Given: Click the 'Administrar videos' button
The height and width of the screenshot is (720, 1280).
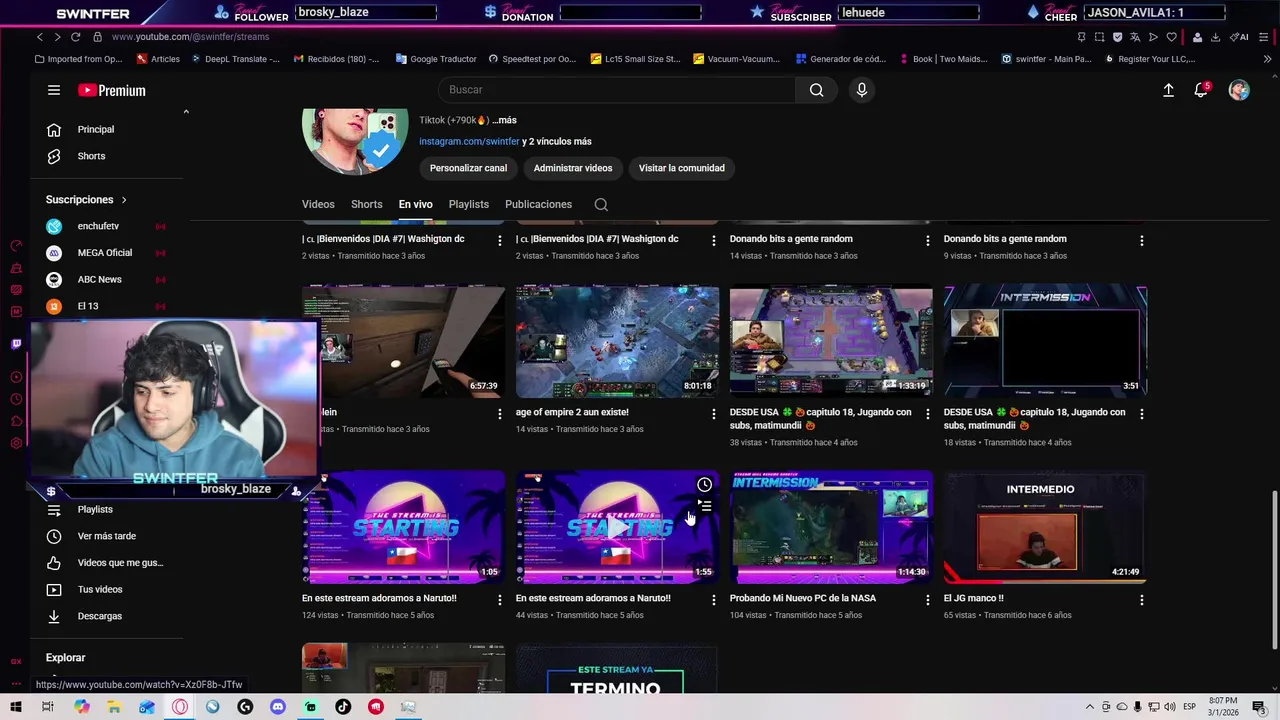Looking at the screenshot, I should (x=573, y=168).
